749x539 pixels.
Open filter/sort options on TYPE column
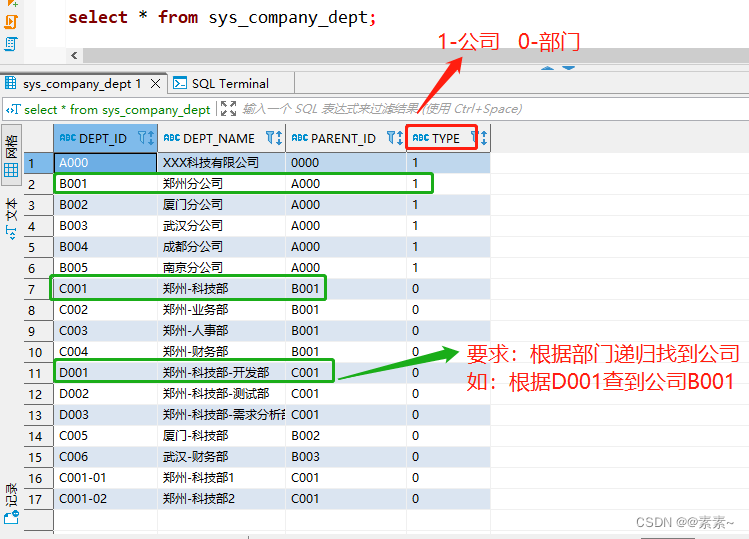pos(480,138)
